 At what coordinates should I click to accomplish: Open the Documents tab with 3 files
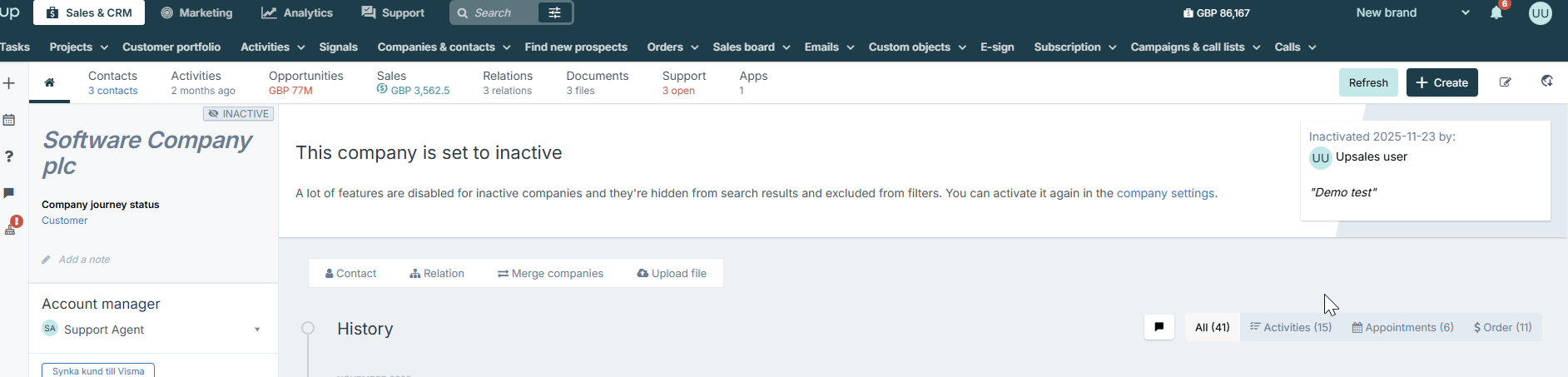tap(598, 82)
